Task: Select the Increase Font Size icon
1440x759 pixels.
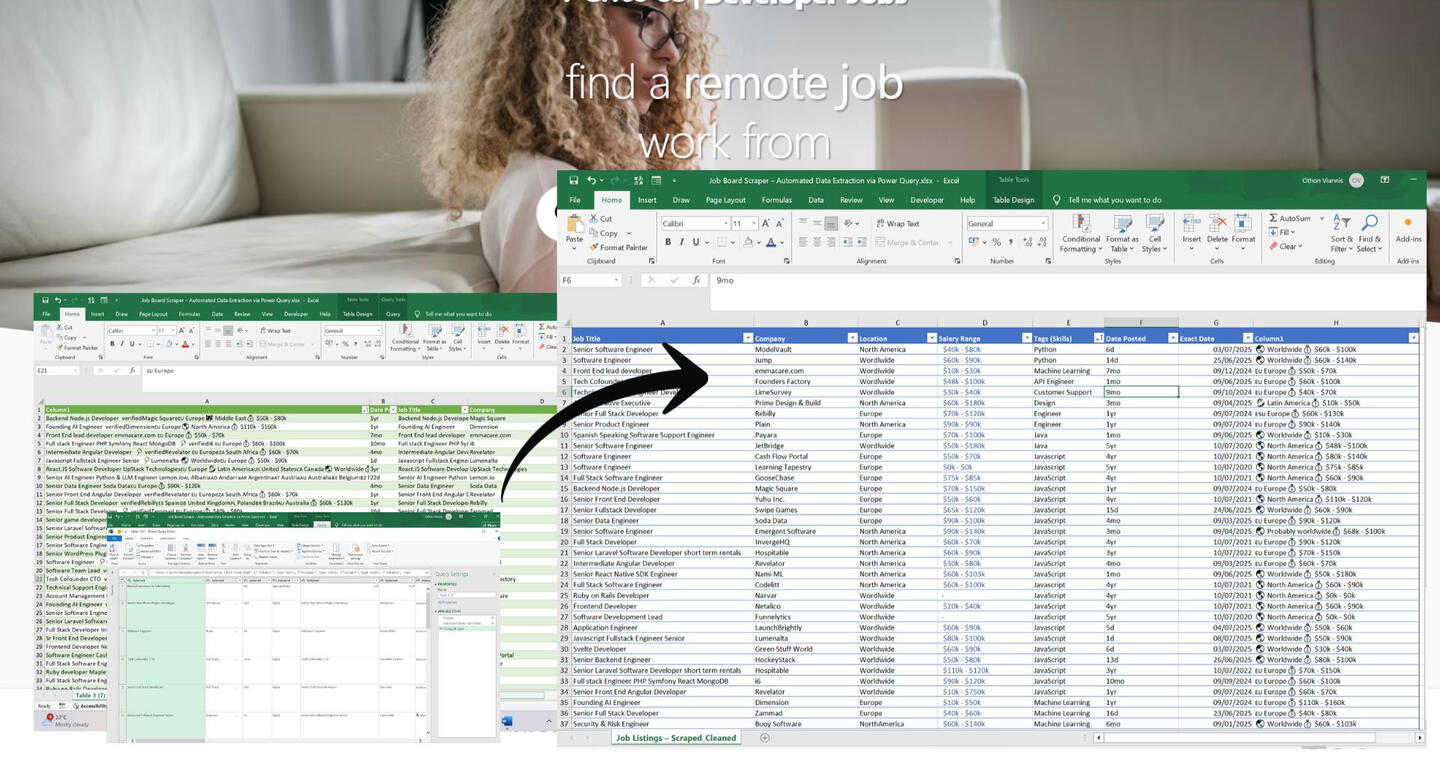Action: click(765, 222)
